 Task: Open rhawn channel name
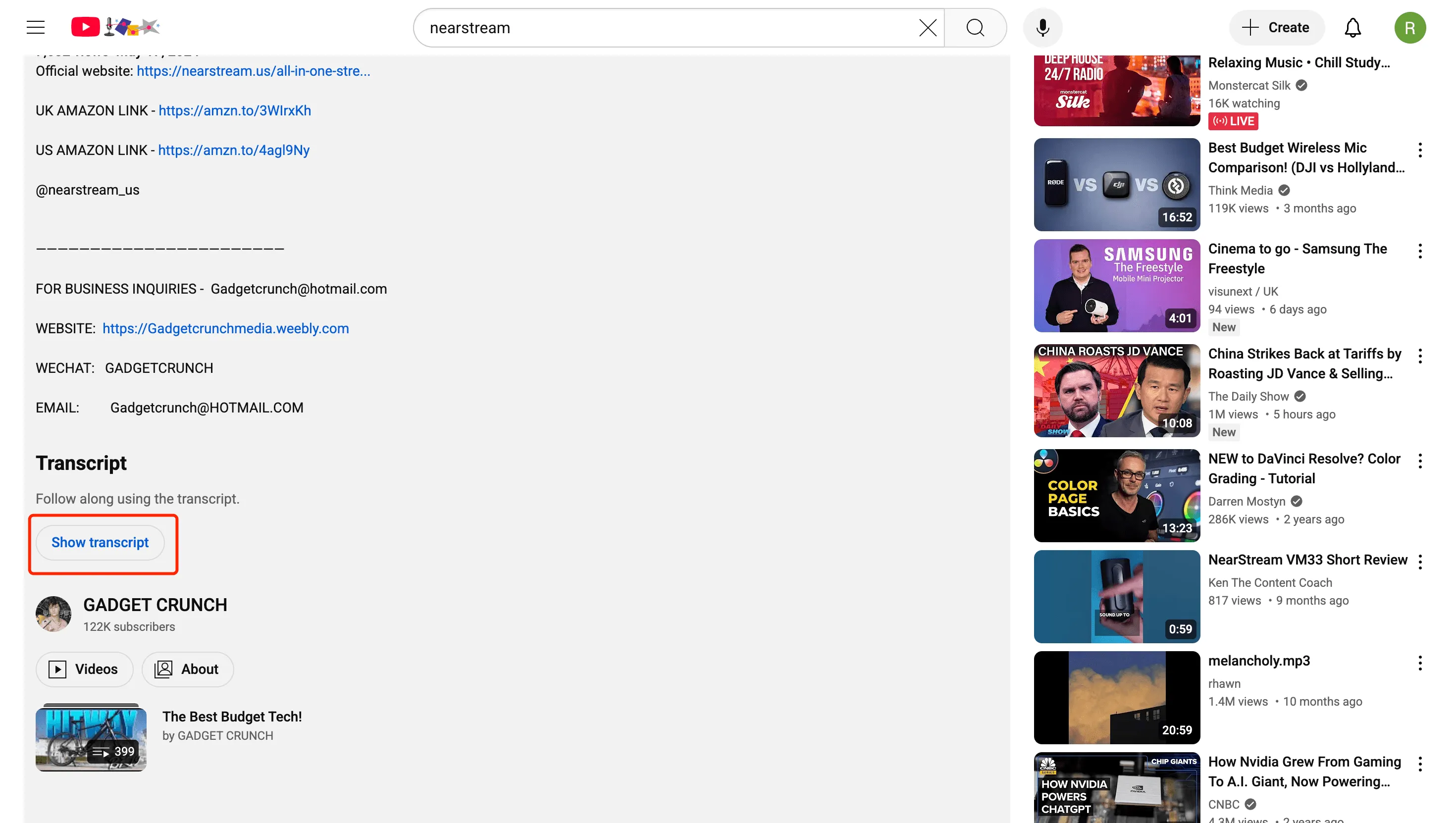pos(1224,684)
